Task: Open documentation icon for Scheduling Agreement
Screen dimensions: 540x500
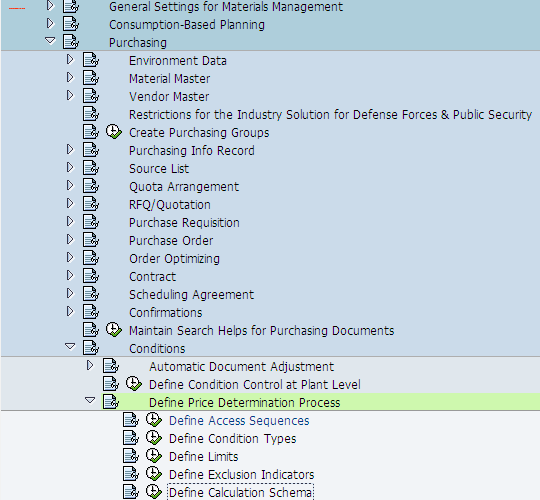Action: (x=91, y=294)
